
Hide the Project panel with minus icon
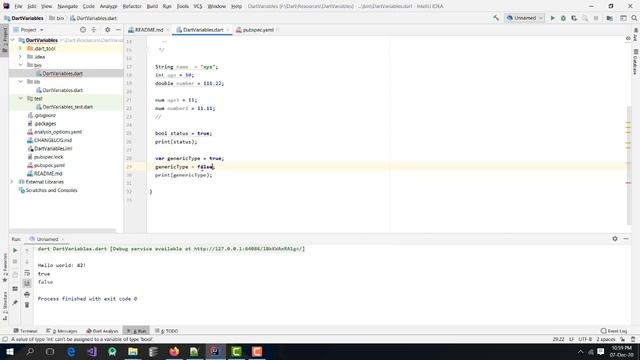(118, 30)
